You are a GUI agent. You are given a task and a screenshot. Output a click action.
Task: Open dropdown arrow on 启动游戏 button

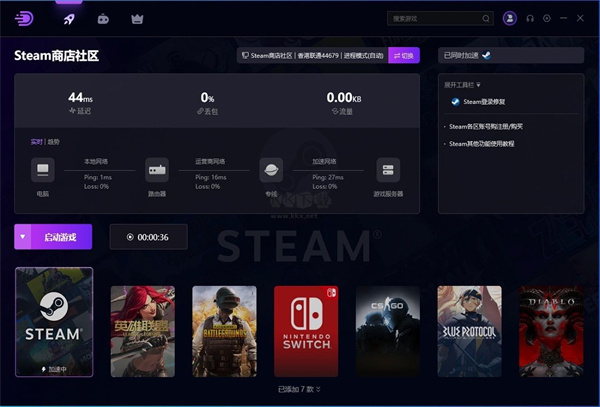click(23, 237)
